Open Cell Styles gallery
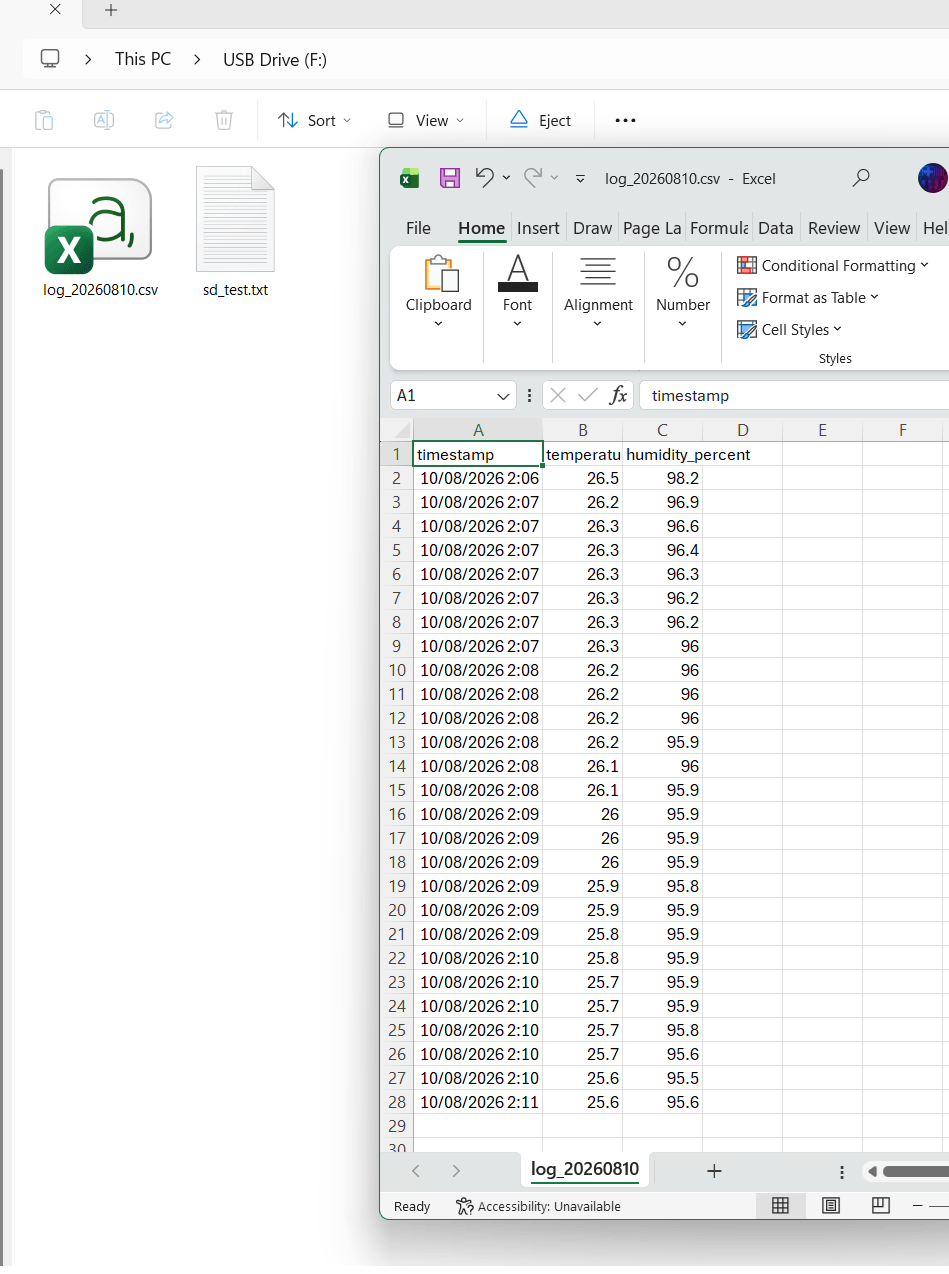Screen dimensions: 949x1274 790,329
